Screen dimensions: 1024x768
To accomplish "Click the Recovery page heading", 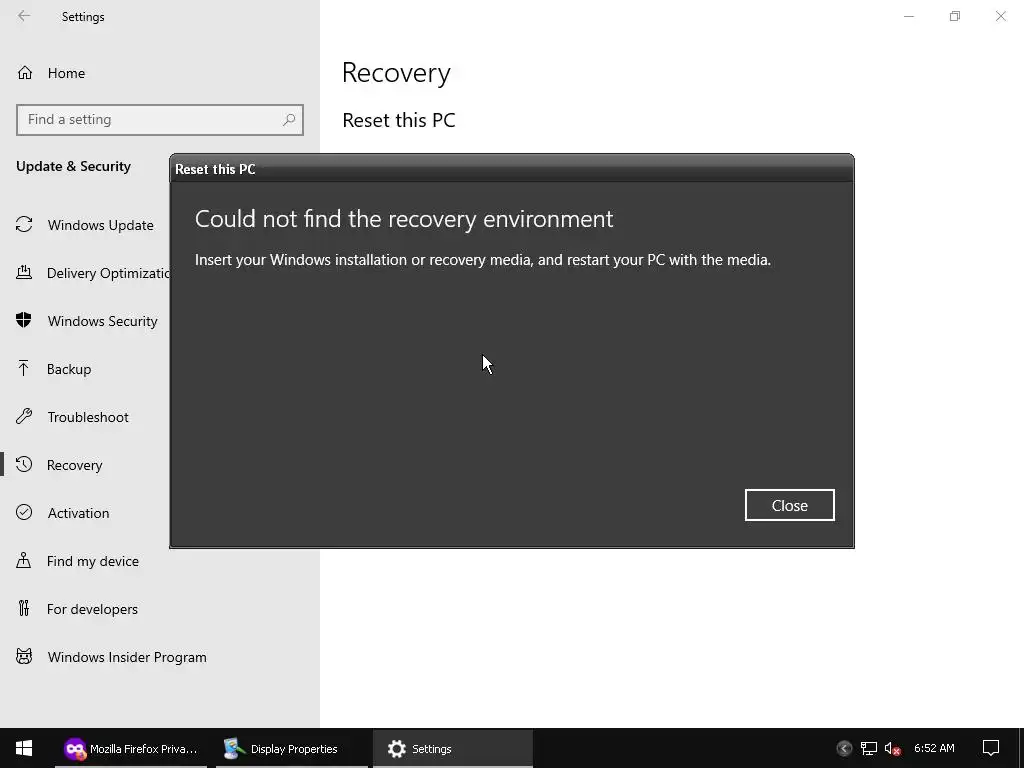I will (x=396, y=72).
